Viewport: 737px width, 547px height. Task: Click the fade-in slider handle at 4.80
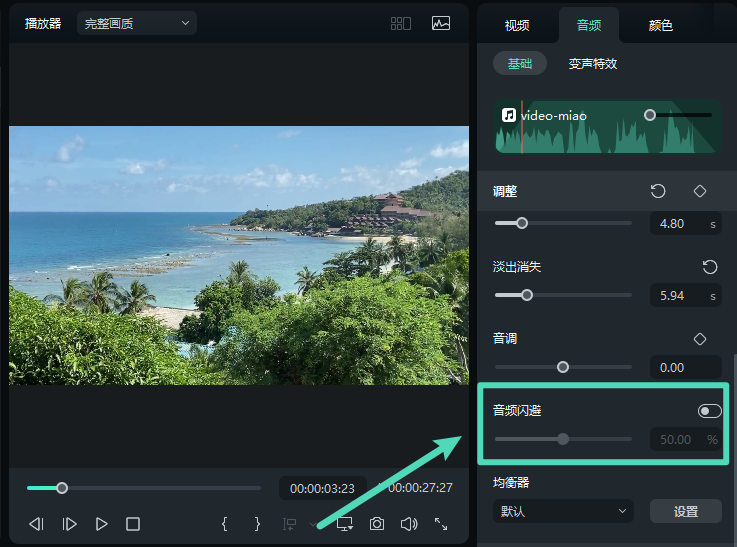522,223
